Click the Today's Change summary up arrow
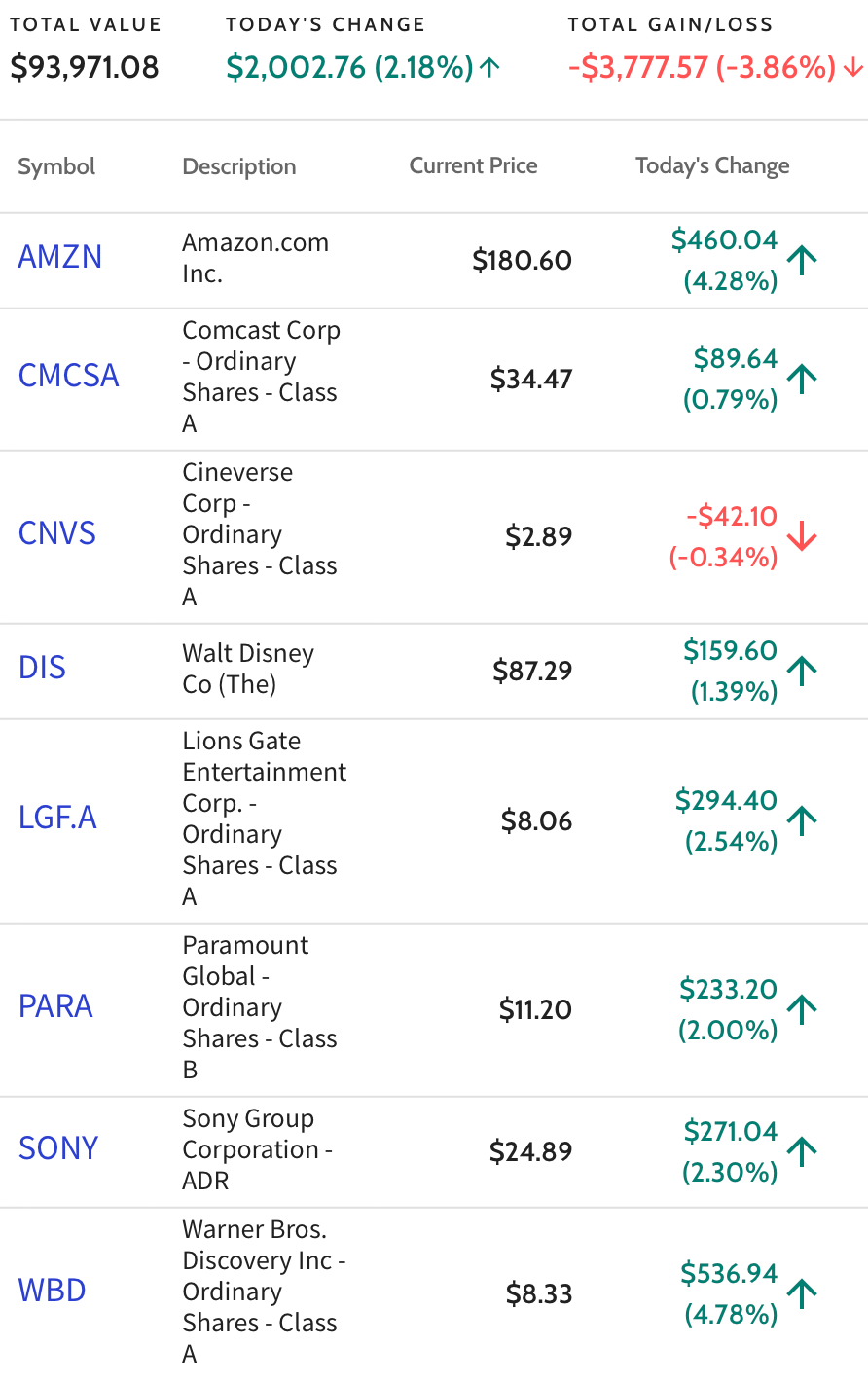Viewport: 868px width, 1383px height. [490, 67]
